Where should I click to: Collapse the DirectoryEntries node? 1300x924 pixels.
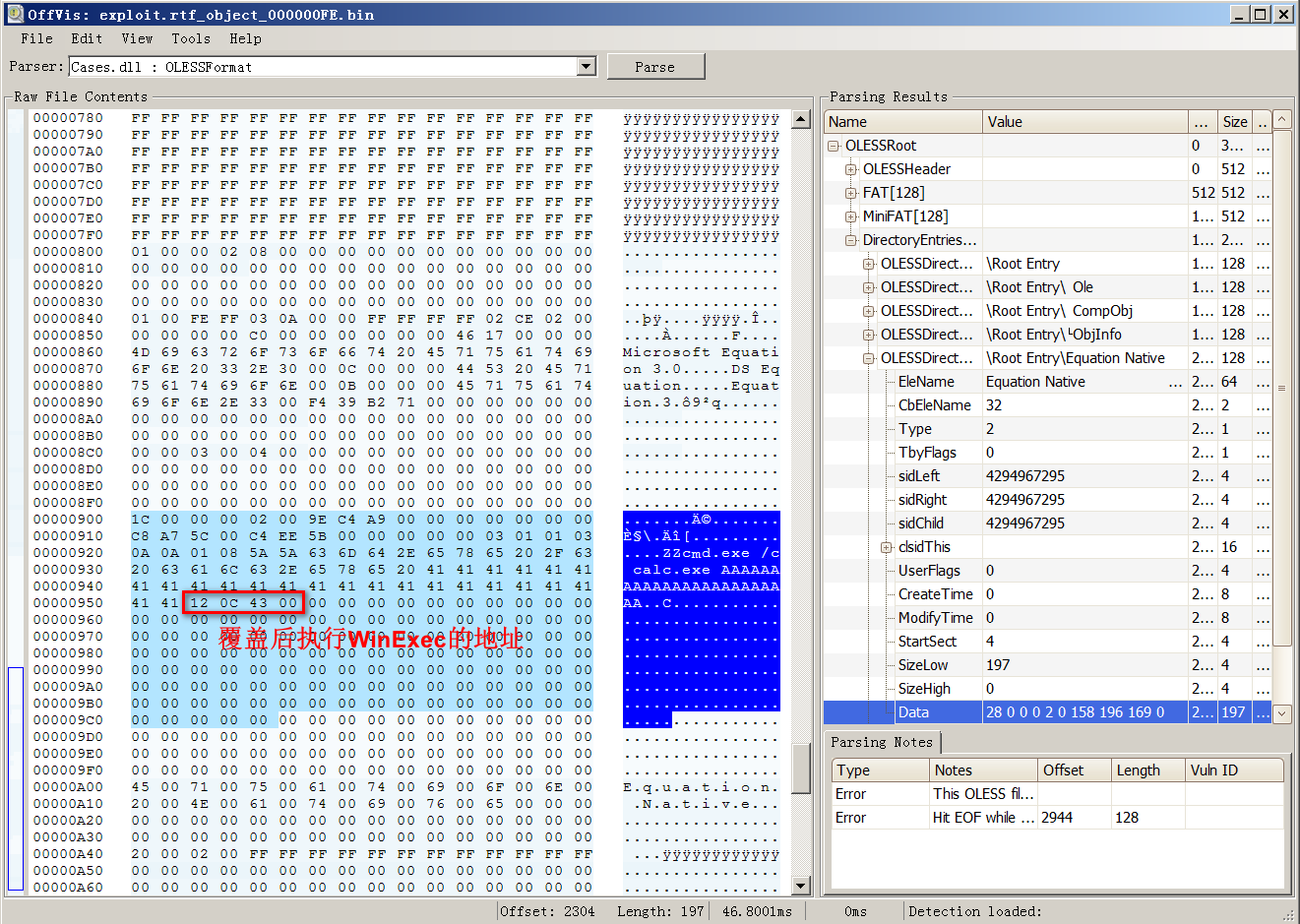pos(851,240)
